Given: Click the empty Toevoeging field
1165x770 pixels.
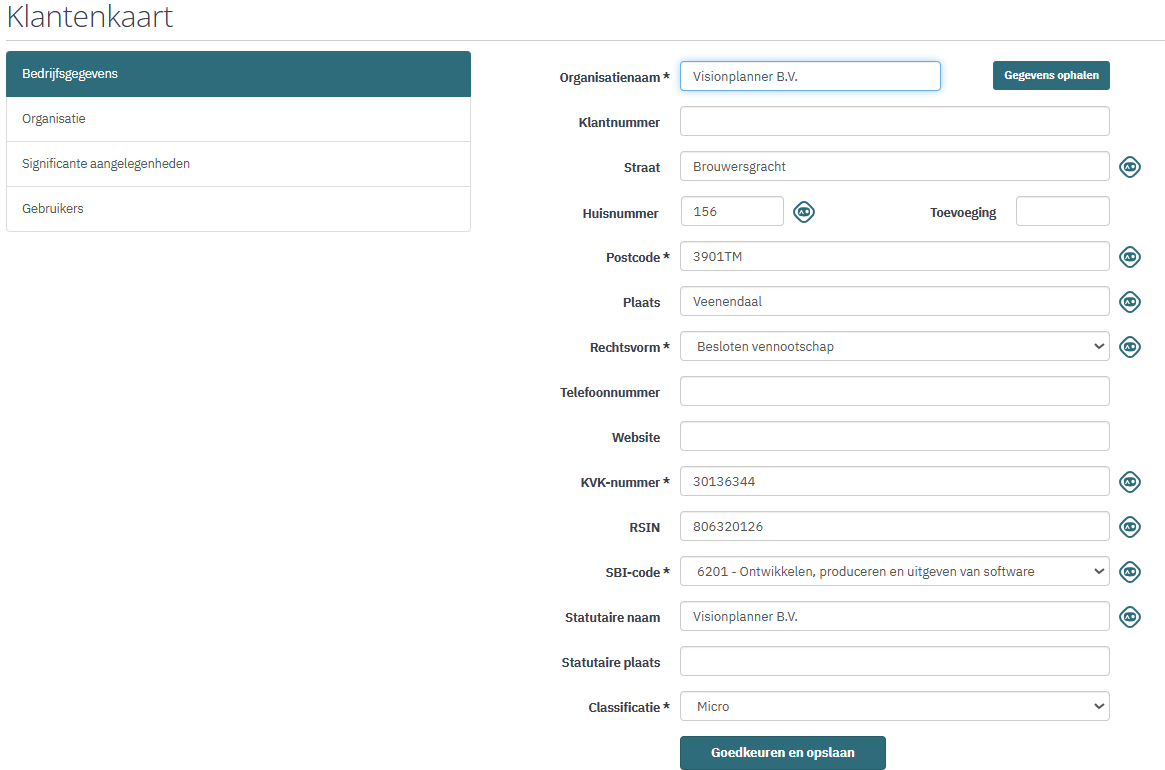Looking at the screenshot, I should coord(1062,211).
